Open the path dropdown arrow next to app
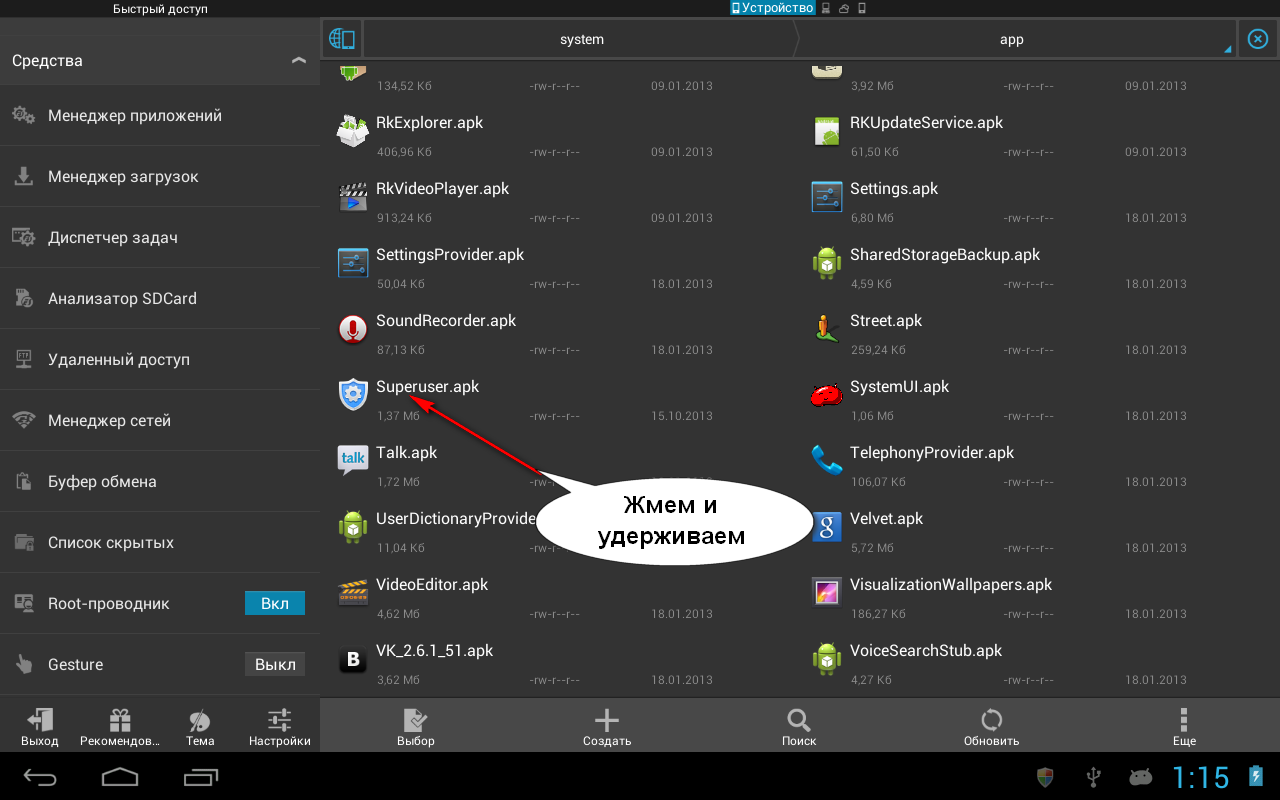The height and width of the screenshot is (800, 1280). (1227, 49)
